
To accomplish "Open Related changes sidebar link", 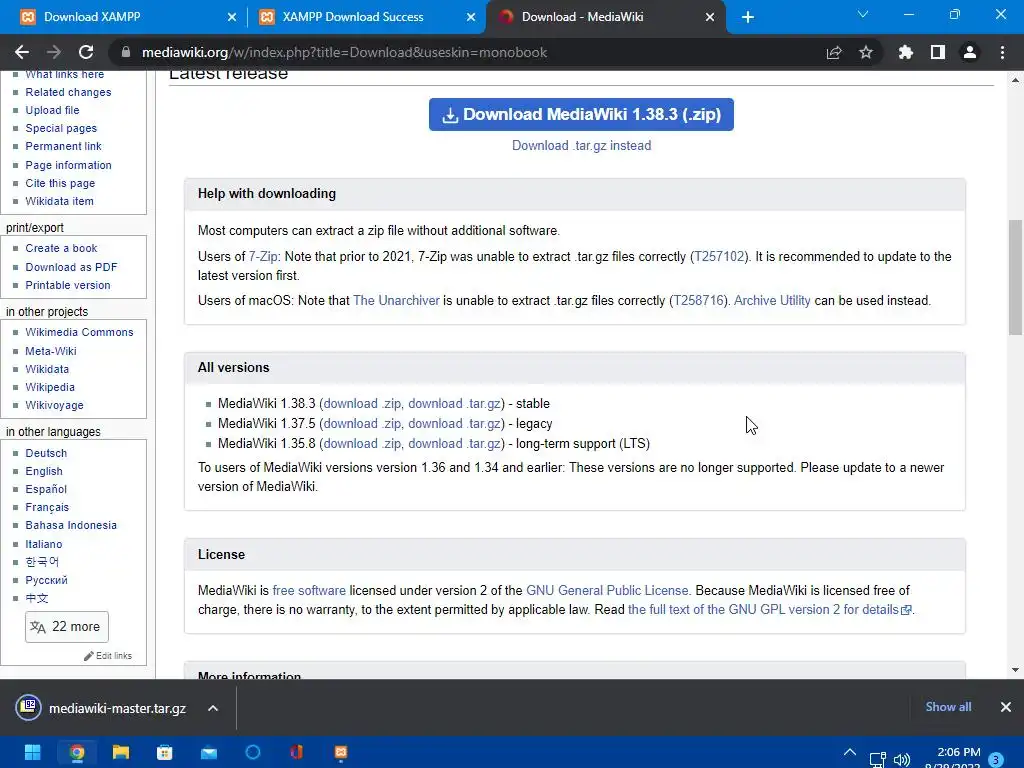I will tap(68, 92).
